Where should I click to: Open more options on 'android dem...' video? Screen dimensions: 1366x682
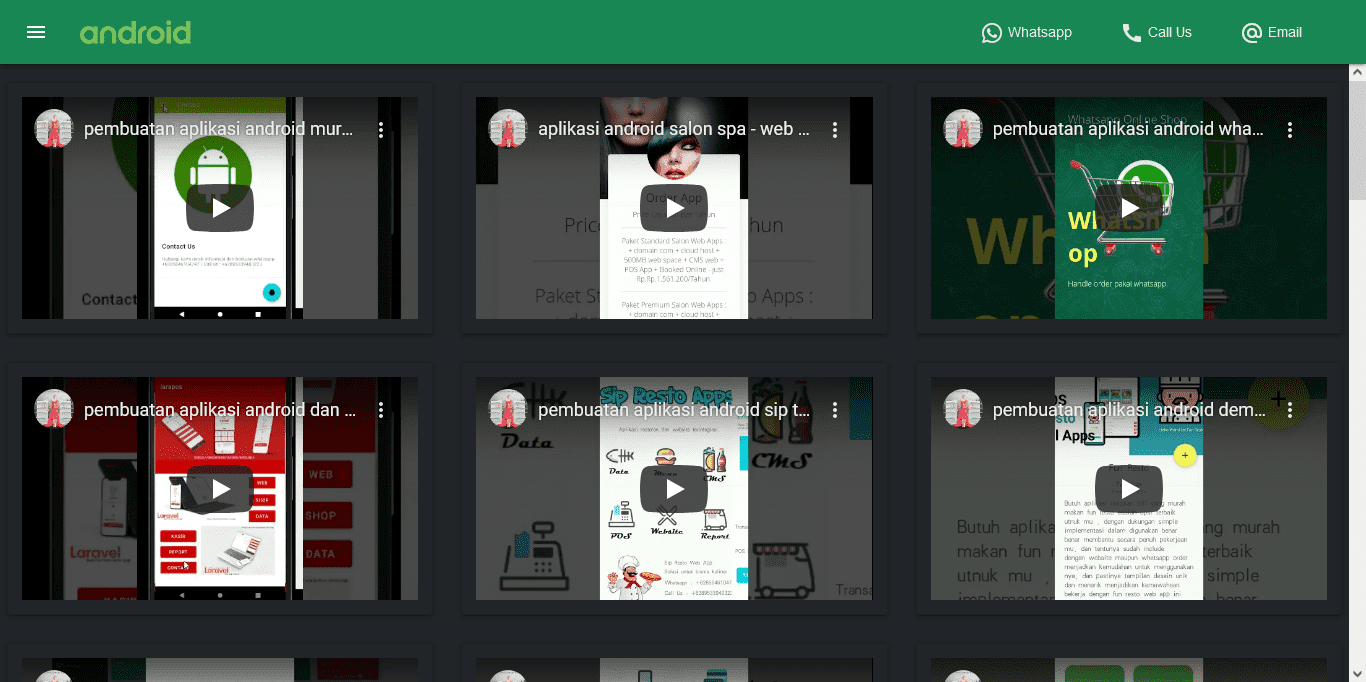(x=1290, y=410)
